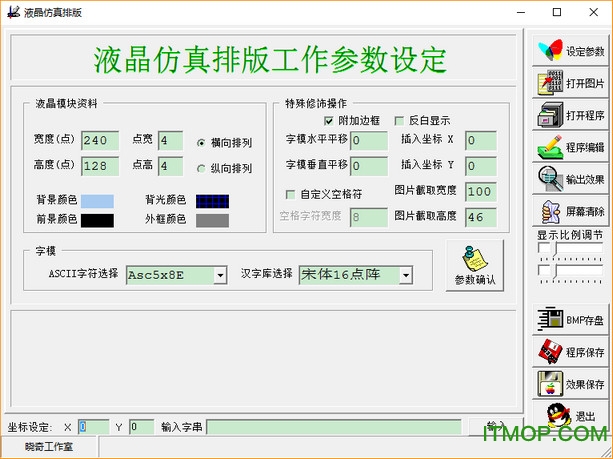This screenshot has width=613, height=459.
Task: Minimize the 液晶仿真排版 window
Action: [x=521, y=12]
